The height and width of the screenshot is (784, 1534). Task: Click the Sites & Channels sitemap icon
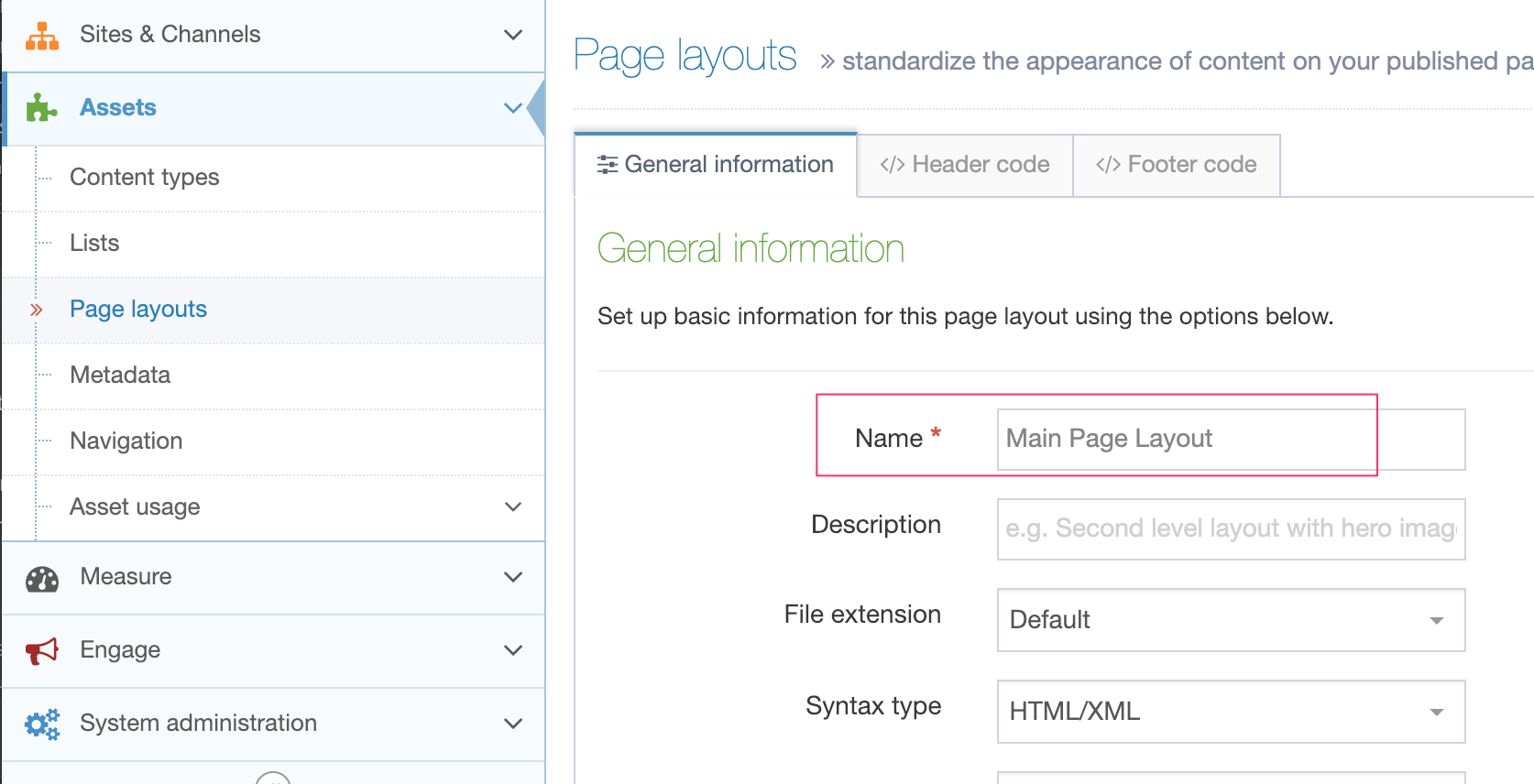coord(42,35)
